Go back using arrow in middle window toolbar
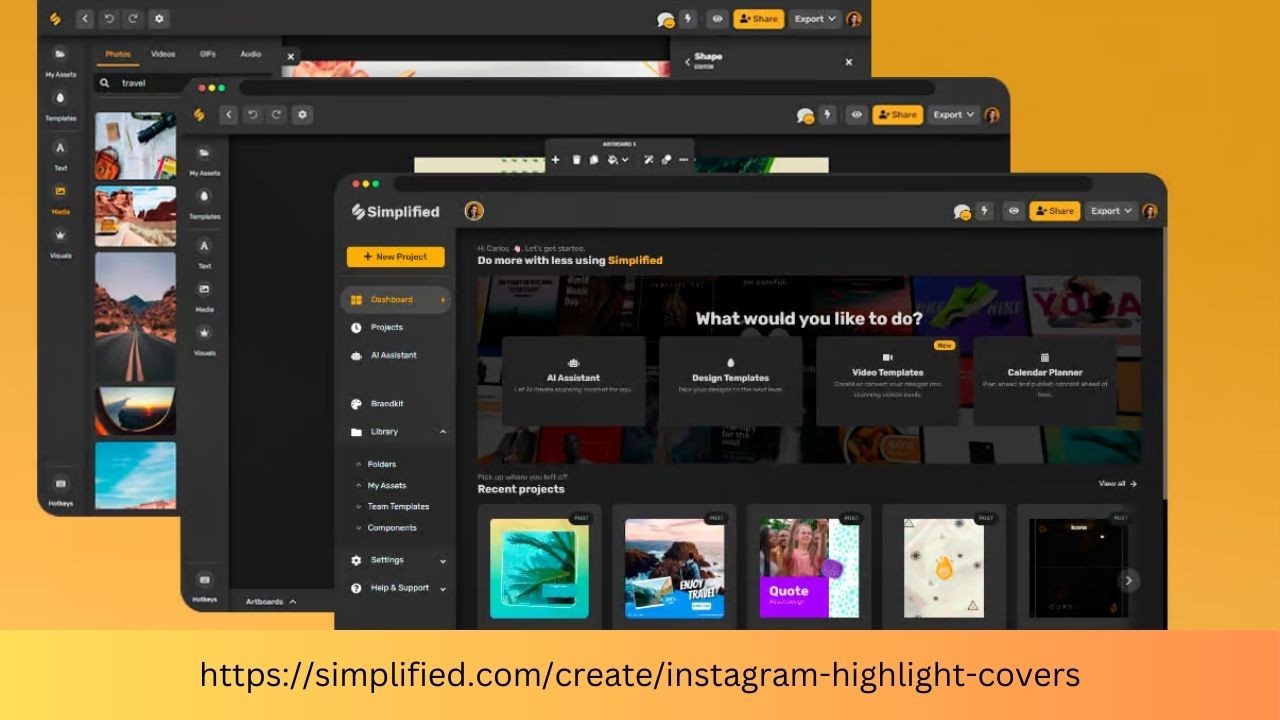Viewport: 1280px width, 720px height. click(x=229, y=115)
